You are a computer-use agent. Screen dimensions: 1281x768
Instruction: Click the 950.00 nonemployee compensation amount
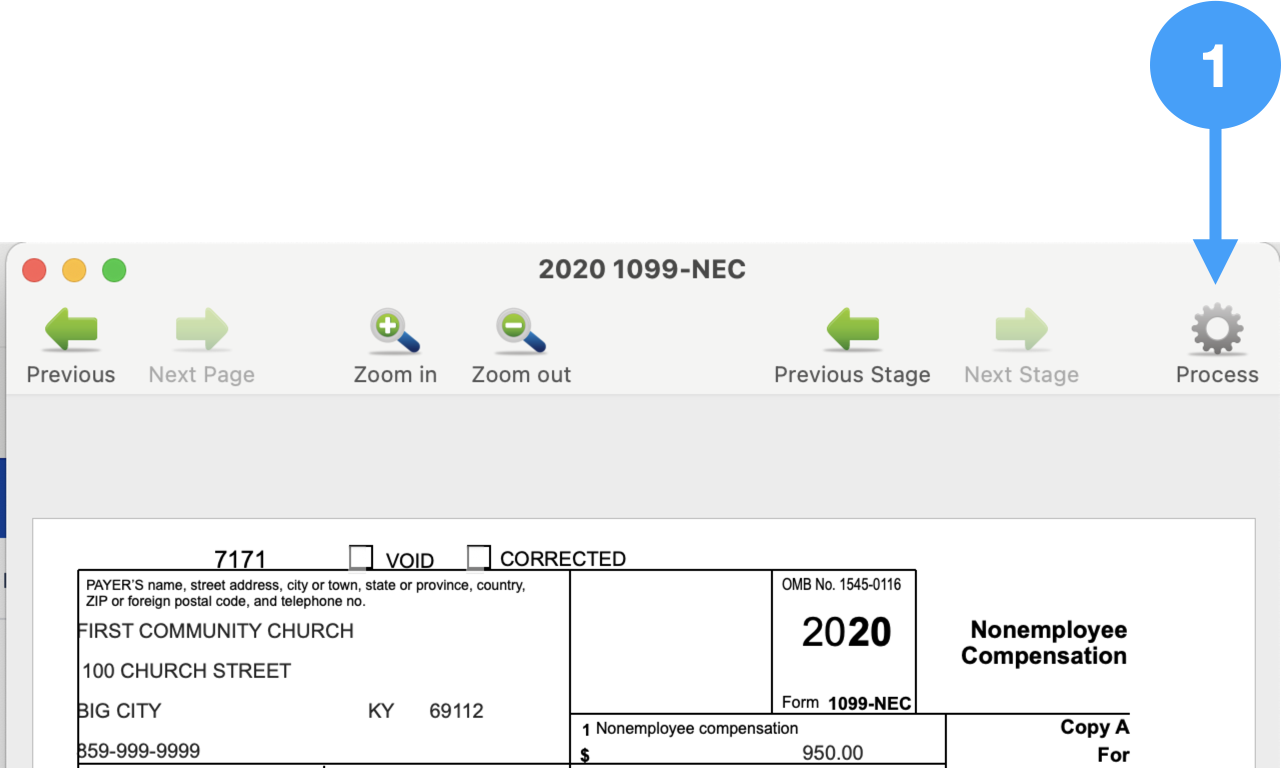(x=832, y=753)
